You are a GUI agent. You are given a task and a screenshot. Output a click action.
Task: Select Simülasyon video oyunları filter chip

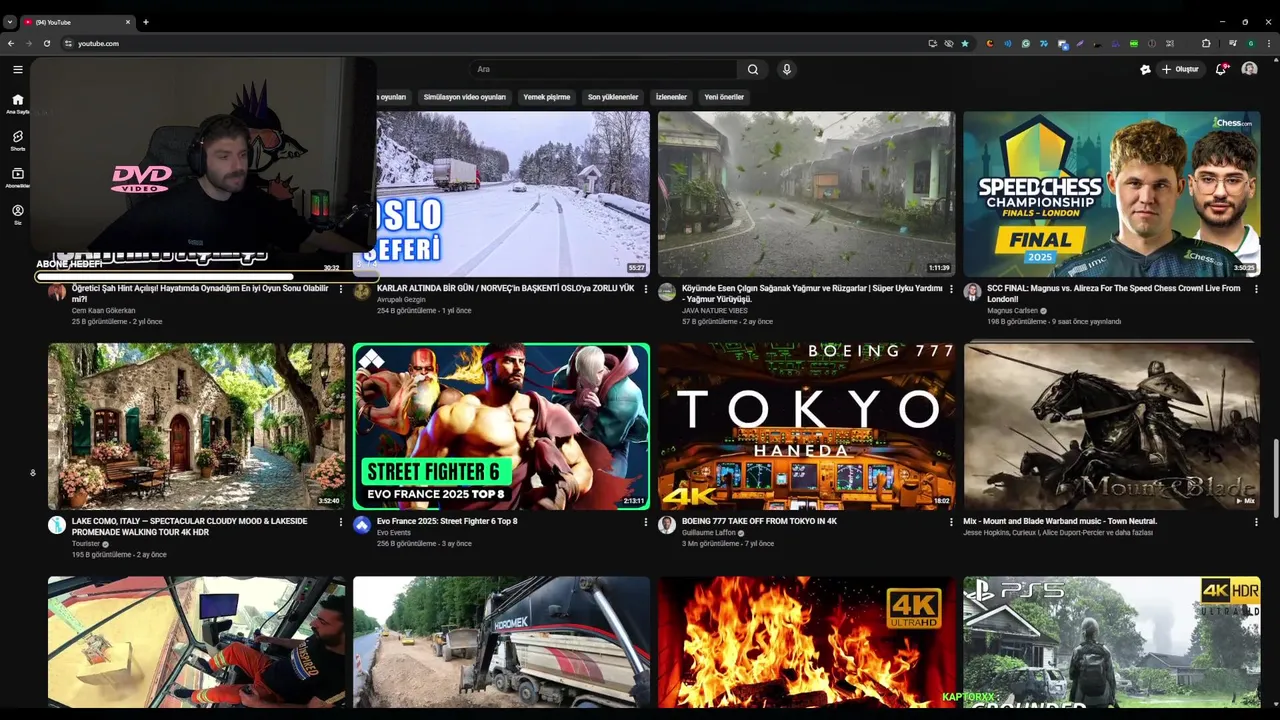click(465, 97)
